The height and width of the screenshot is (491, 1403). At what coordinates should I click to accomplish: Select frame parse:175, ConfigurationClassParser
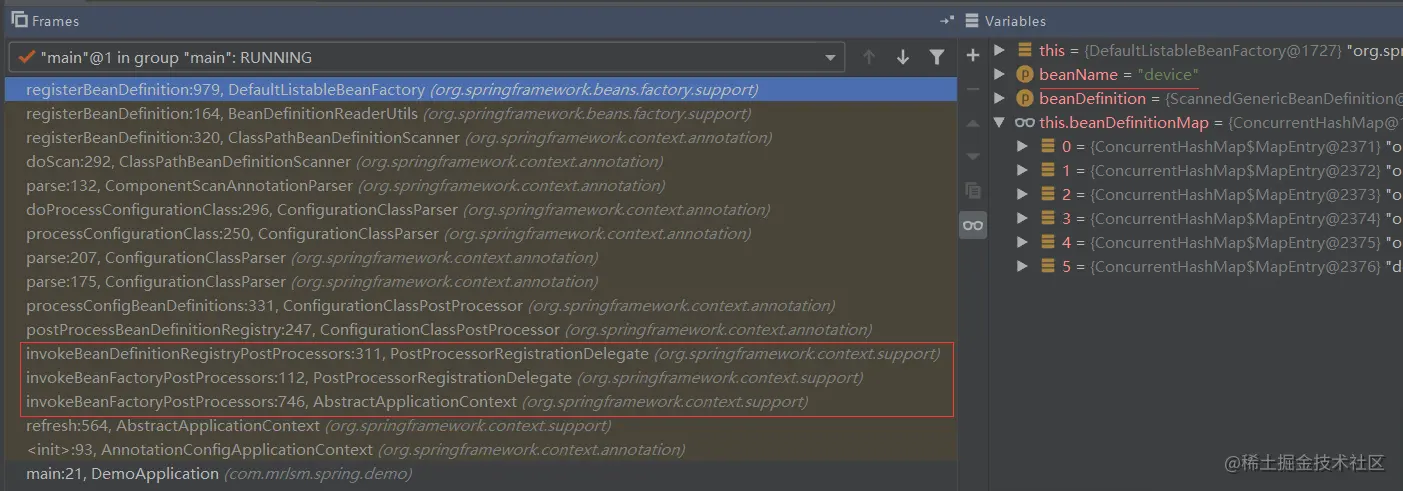480,282
